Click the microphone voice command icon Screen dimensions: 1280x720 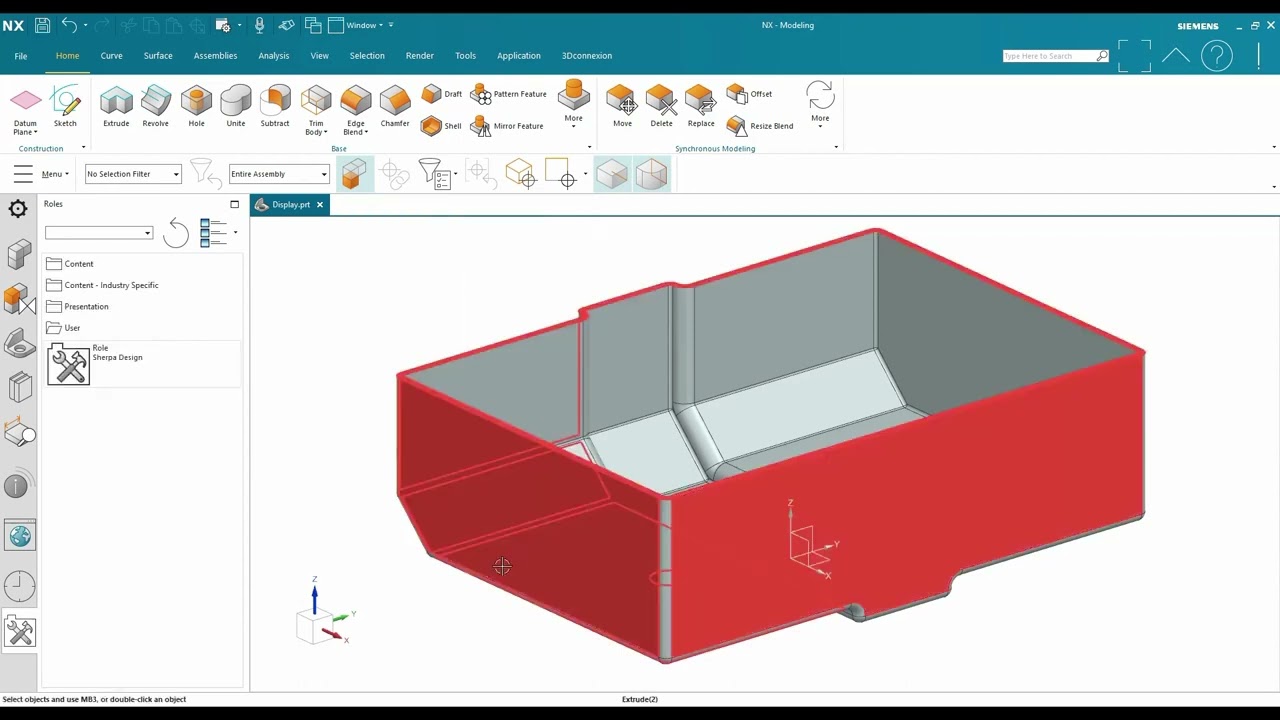[259, 25]
